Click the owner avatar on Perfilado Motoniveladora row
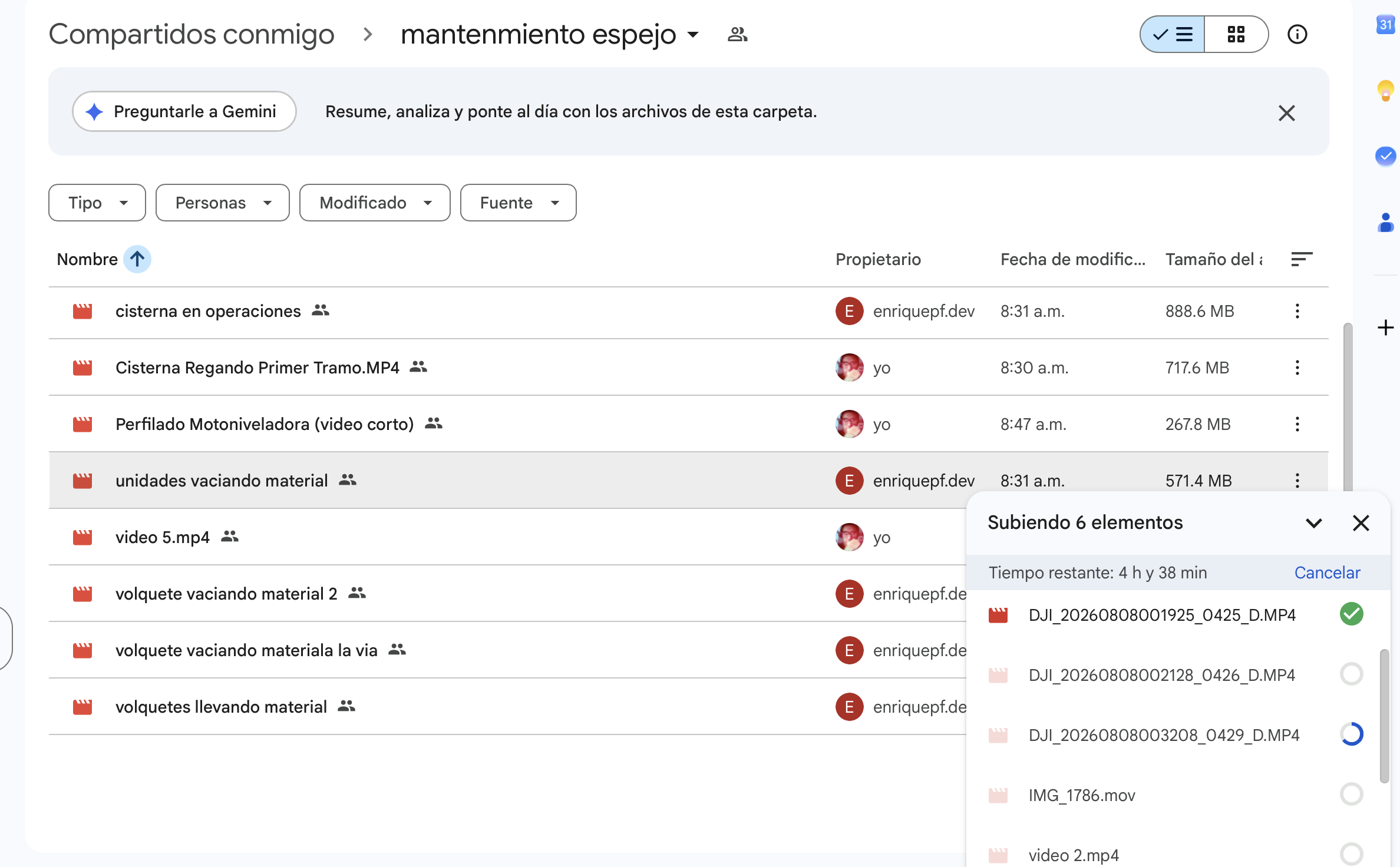The width and height of the screenshot is (1400, 867). click(850, 424)
